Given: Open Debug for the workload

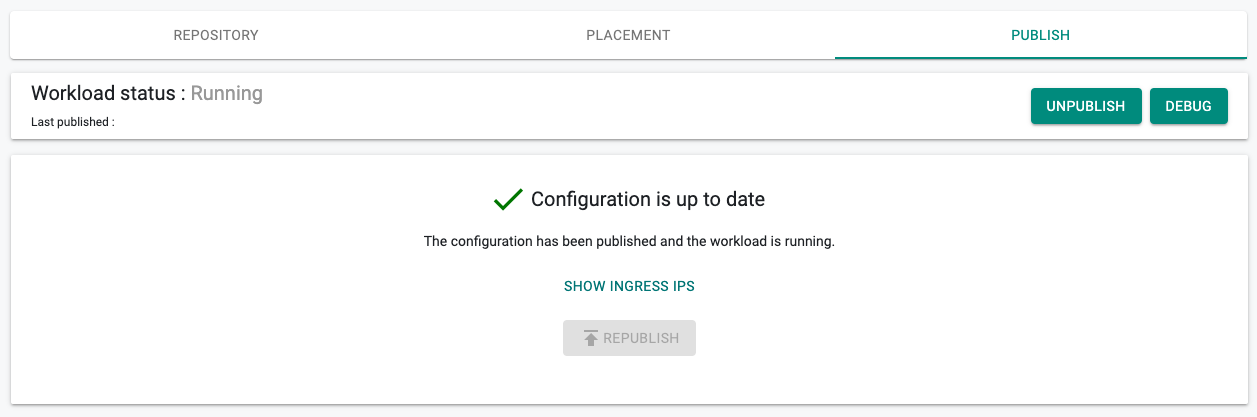Looking at the screenshot, I should coord(1189,106).
